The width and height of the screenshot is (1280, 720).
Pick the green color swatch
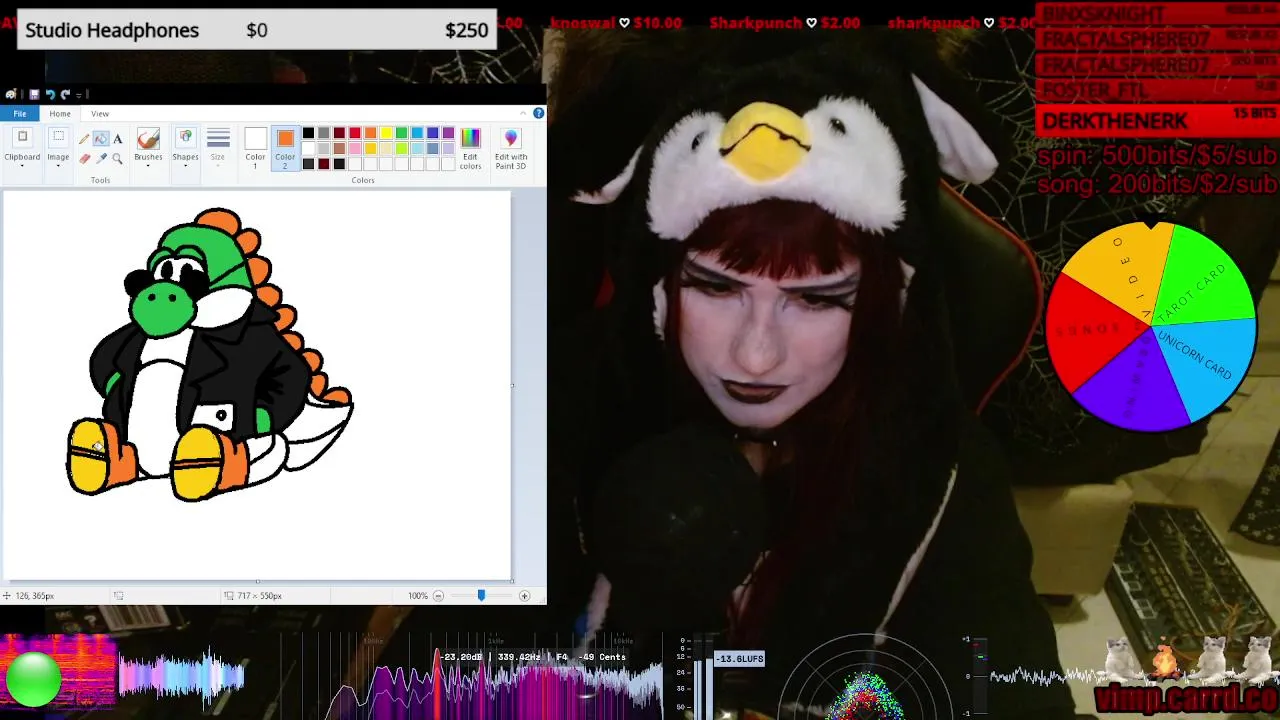pos(401,133)
